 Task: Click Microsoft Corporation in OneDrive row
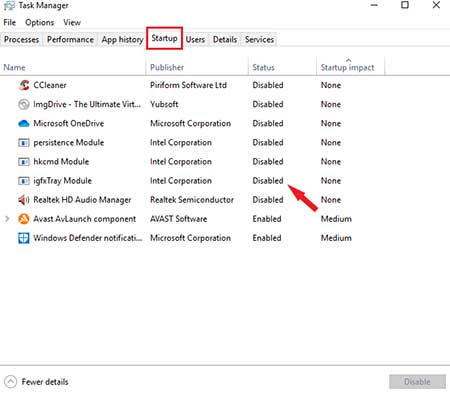point(190,124)
